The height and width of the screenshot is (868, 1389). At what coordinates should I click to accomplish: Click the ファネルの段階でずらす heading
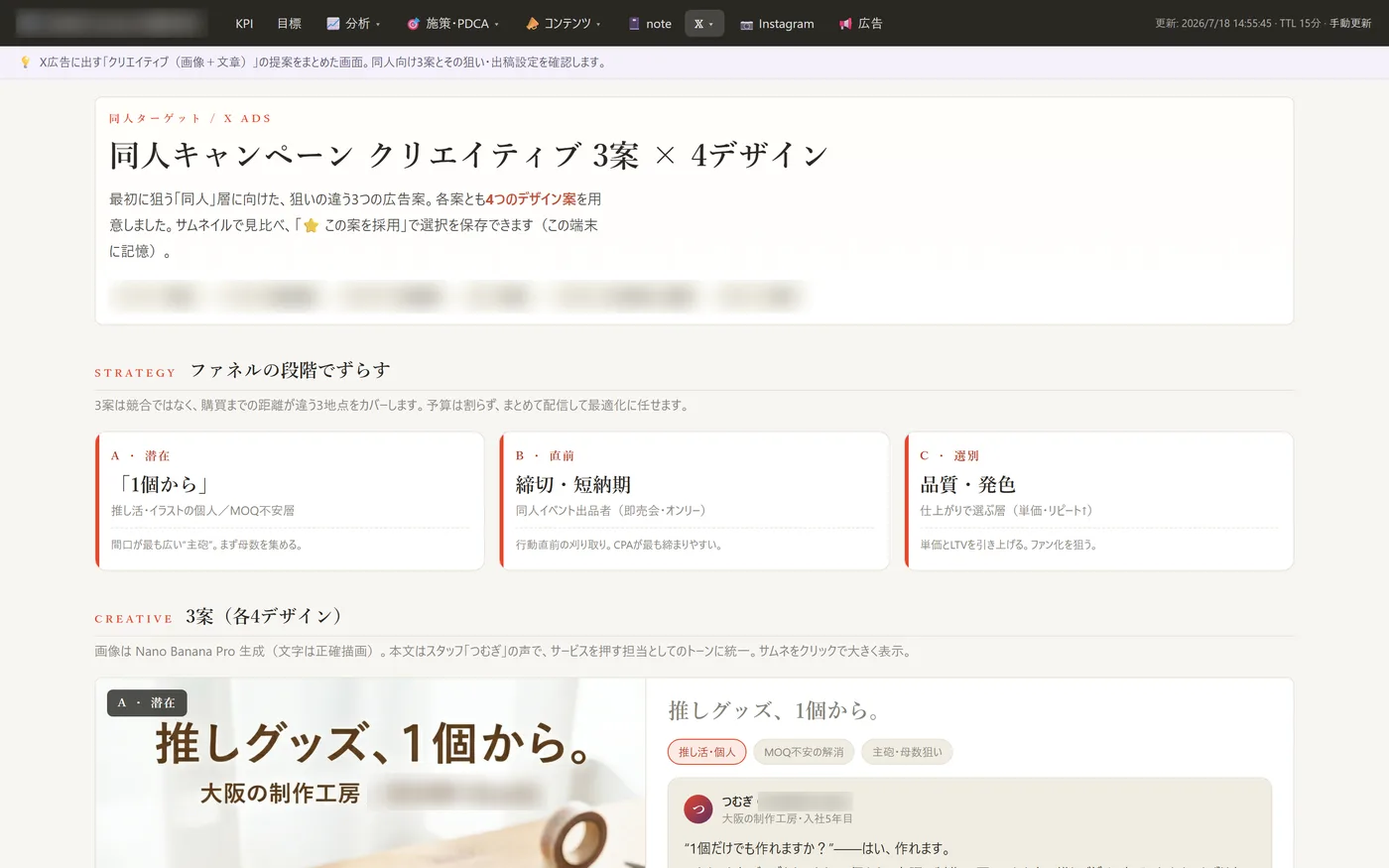tap(290, 370)
